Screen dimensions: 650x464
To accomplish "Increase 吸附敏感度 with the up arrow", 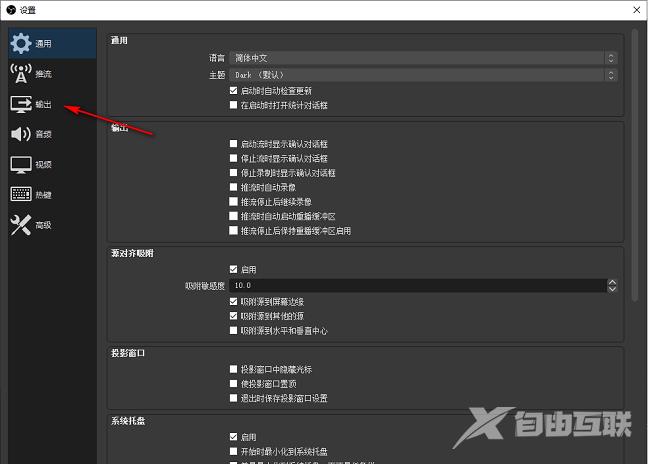I will click(x=612, y=282).
